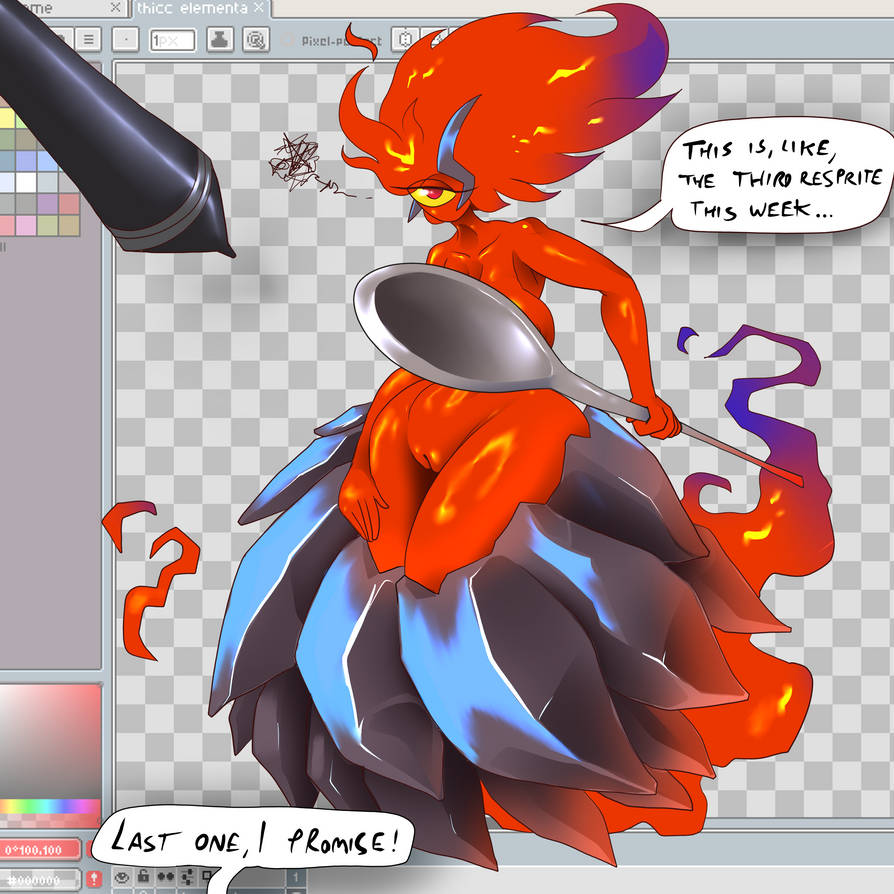Pick the yellow palette swatch
Image resolution: width=894 pixels, height=894 pixels.
click(8, 118)
